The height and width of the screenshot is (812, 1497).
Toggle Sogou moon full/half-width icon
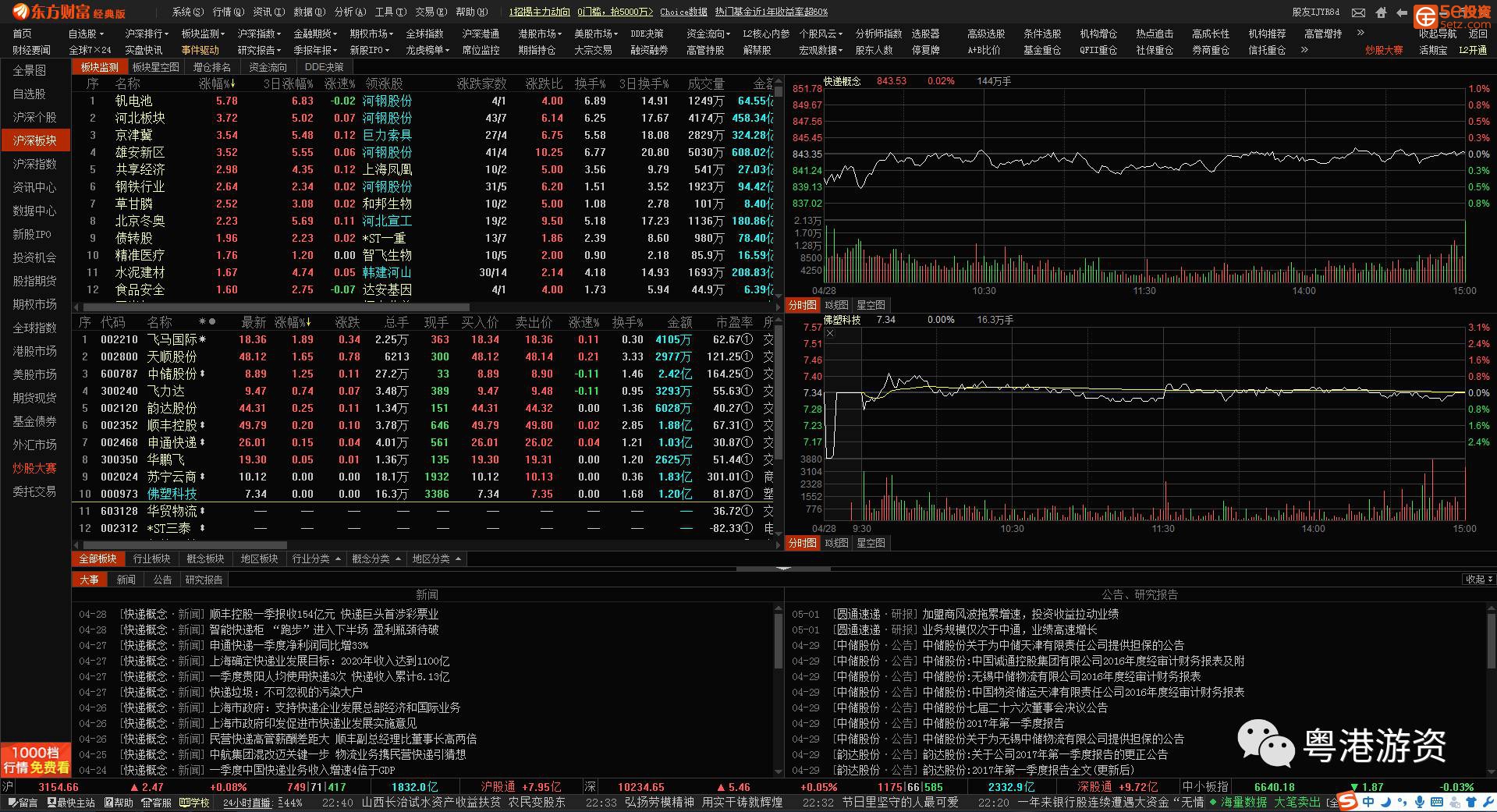[1385, 802]
